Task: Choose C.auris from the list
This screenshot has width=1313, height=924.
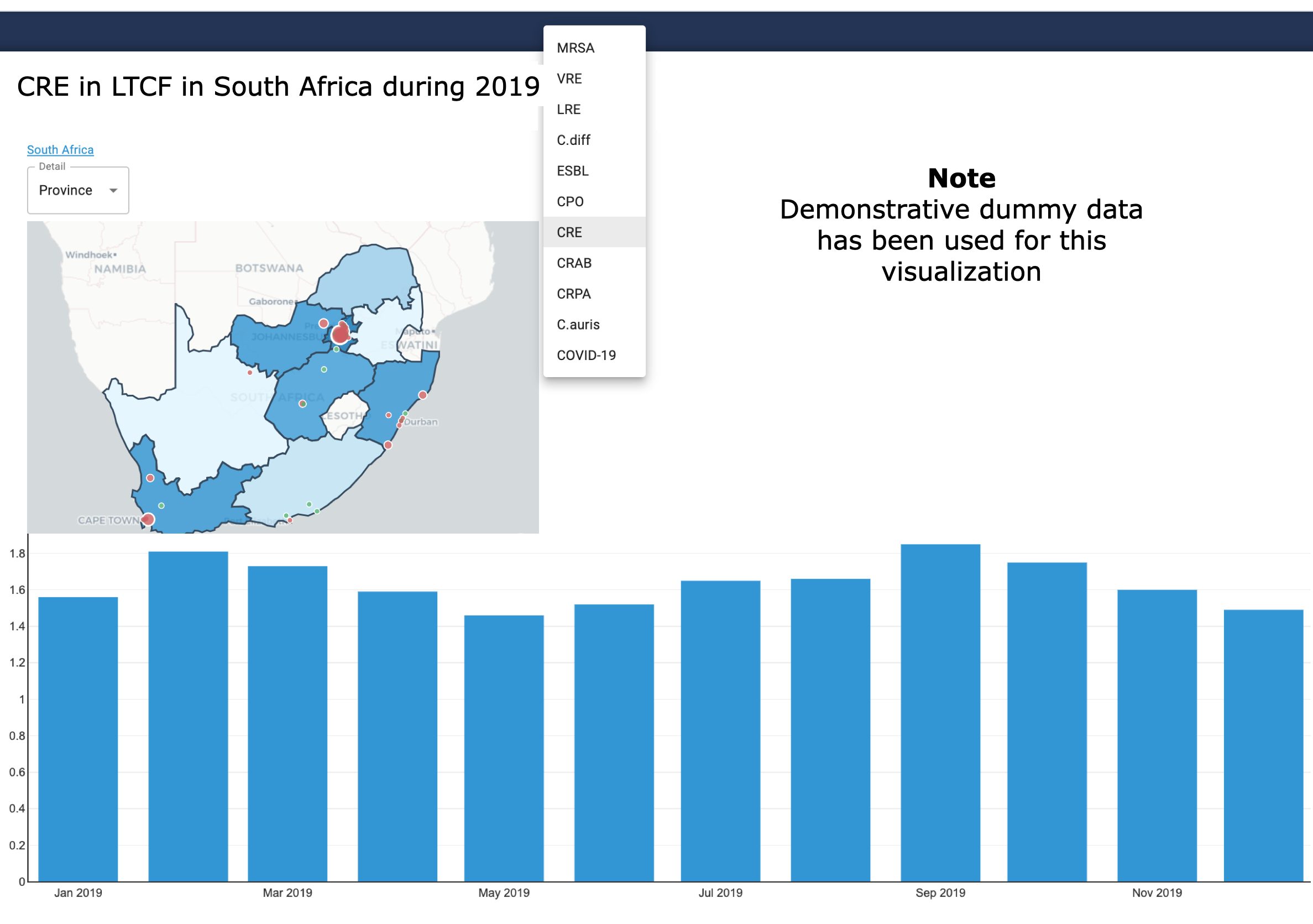Action: [x=578, y=325]
